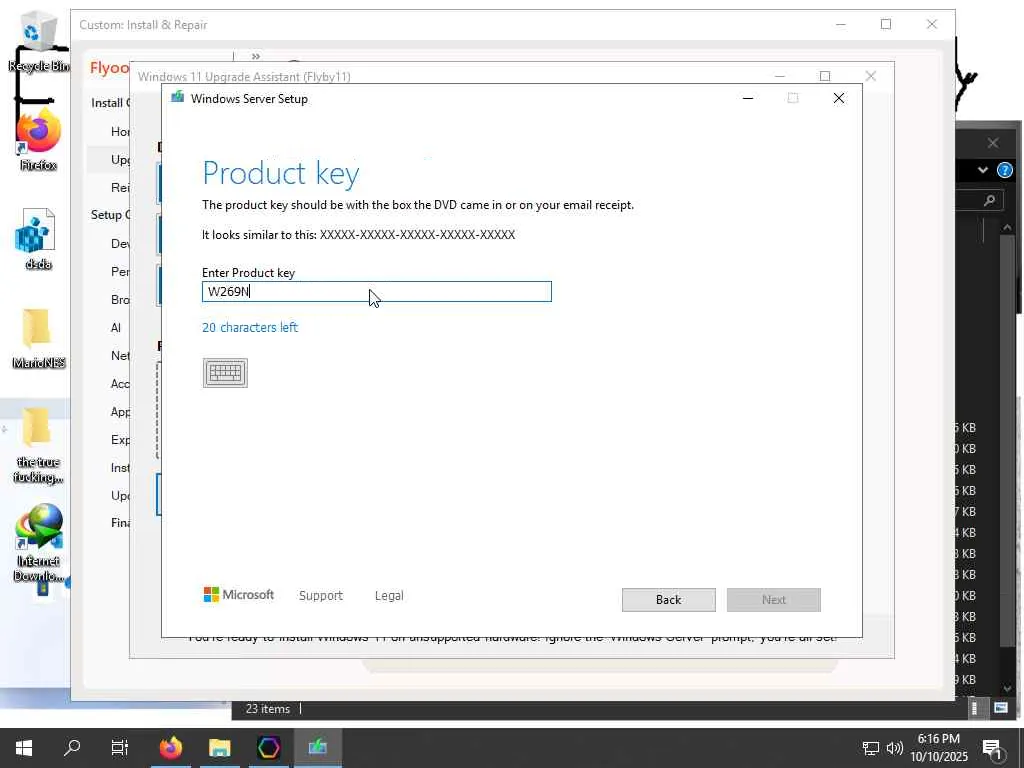Screen dimensions: 1024x768
Task: Switch to Firefox on the taskbar
Action: tap(170, 748)
